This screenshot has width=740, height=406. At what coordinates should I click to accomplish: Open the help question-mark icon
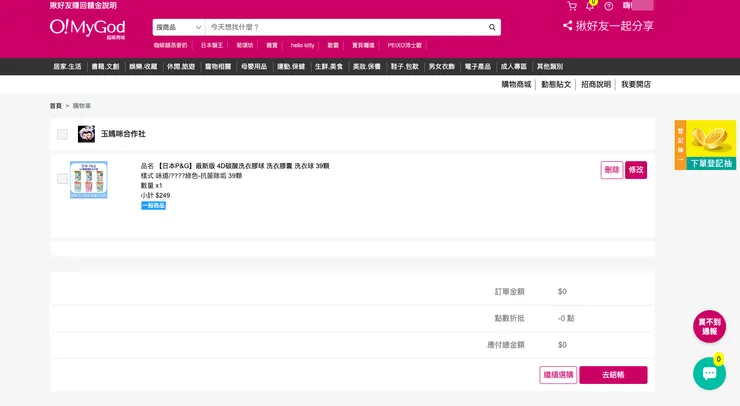tap(609, 6)
